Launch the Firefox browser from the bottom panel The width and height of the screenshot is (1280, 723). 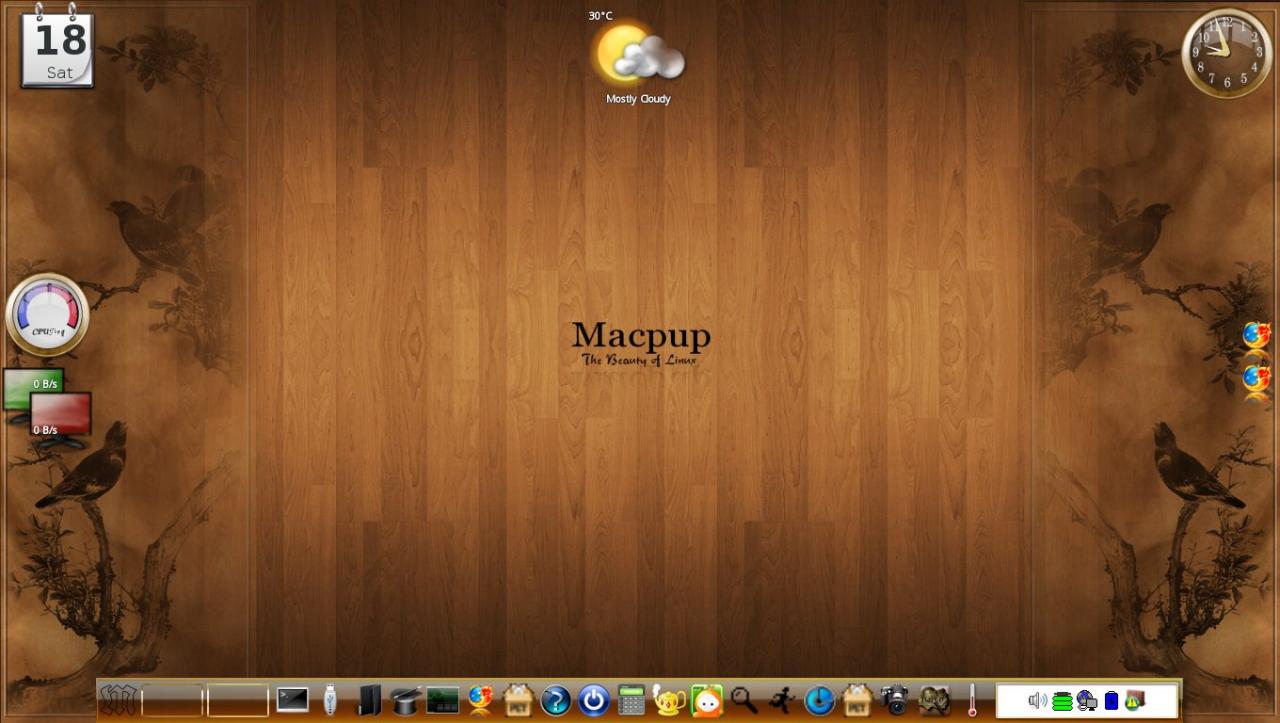(481, 699)
